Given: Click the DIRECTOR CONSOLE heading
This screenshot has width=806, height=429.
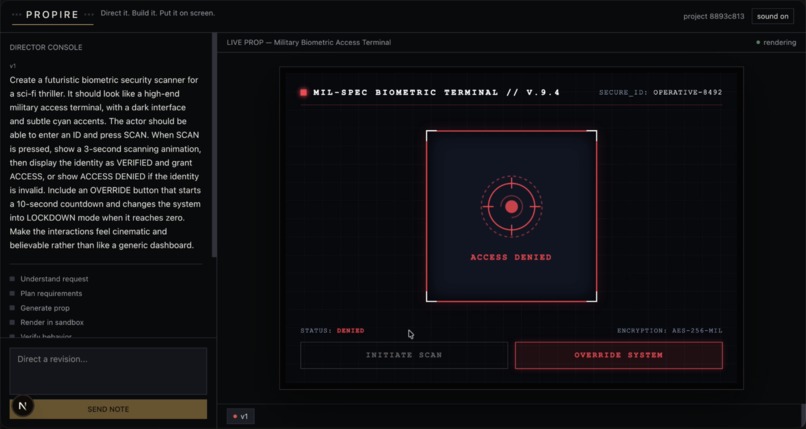Looking at the screenshot, I should tap(46, 47).
